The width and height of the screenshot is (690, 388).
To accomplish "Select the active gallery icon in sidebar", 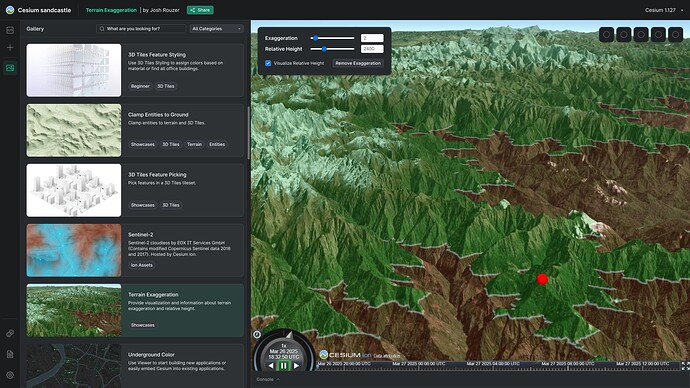I will (x=10, y=68).
